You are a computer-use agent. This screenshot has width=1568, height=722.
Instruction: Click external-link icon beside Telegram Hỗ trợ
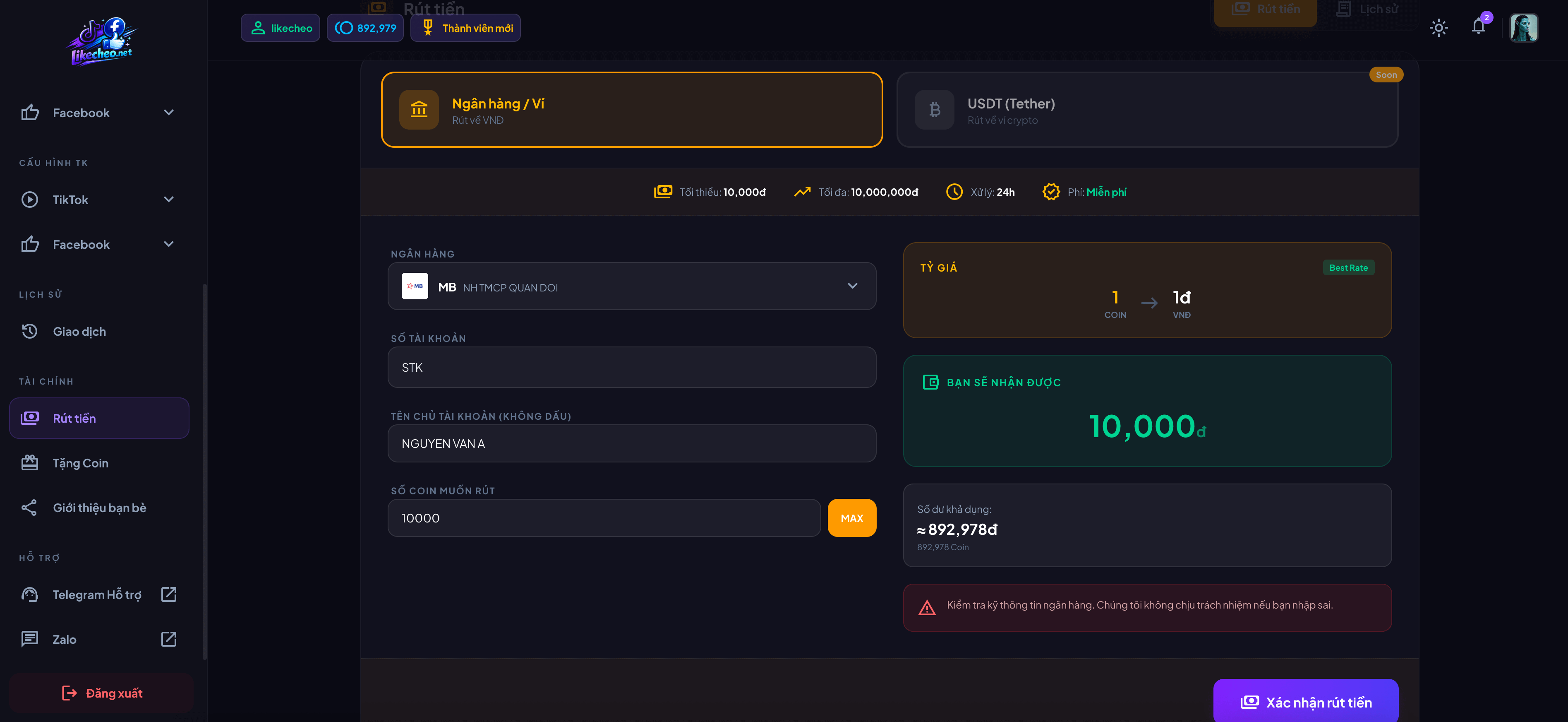pos(169,594)
